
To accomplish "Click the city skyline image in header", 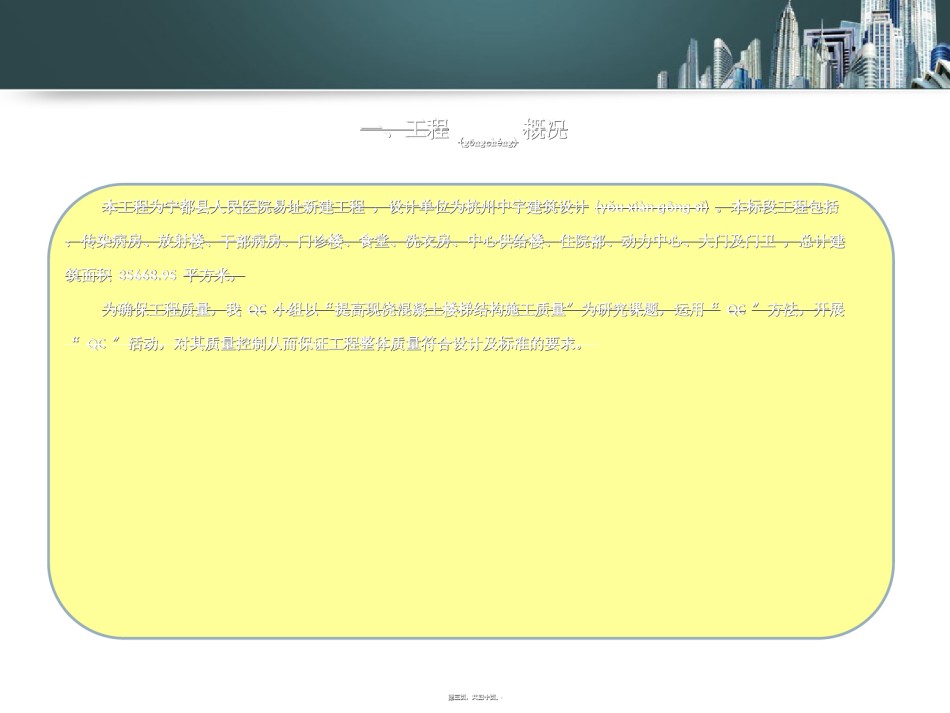I will (x=803, y=44).
